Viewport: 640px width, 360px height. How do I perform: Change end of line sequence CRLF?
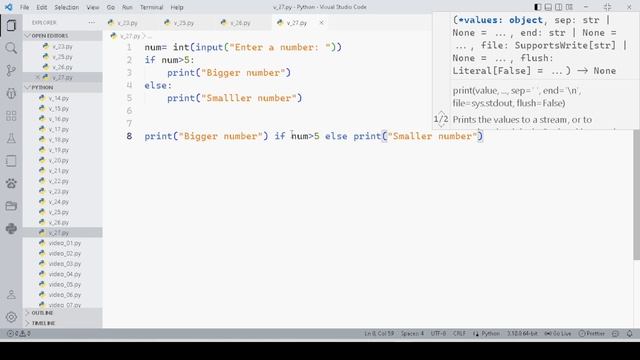[x=459, y=333]
